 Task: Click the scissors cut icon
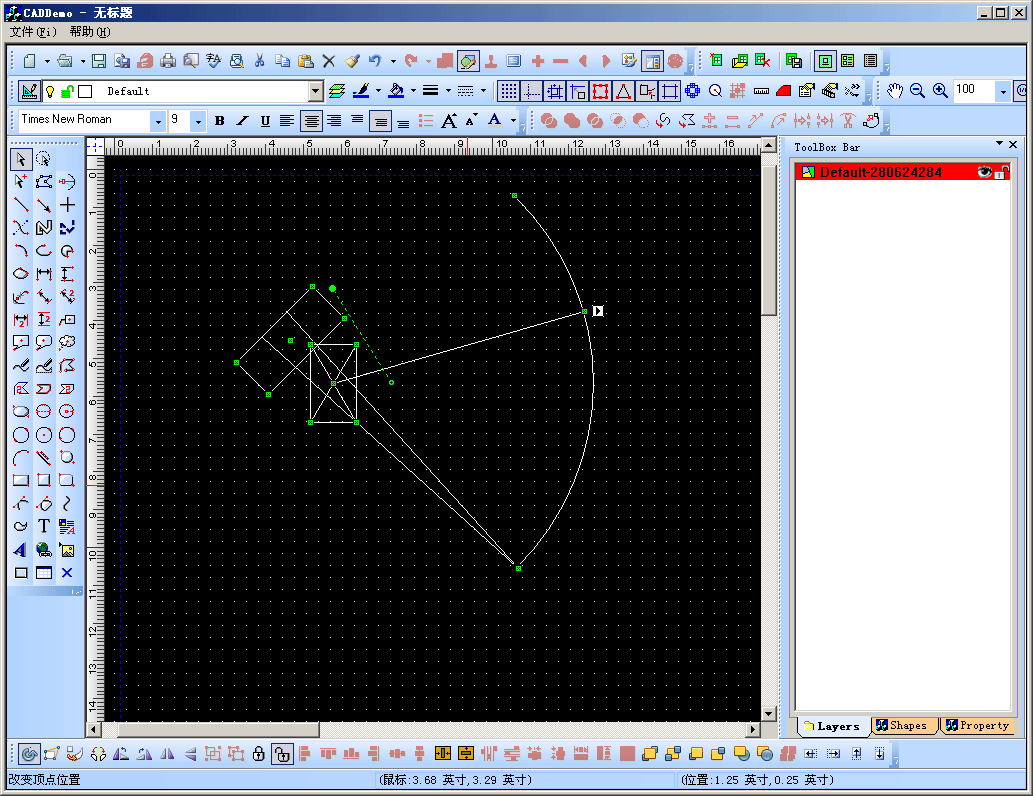[x=259, y=61]
